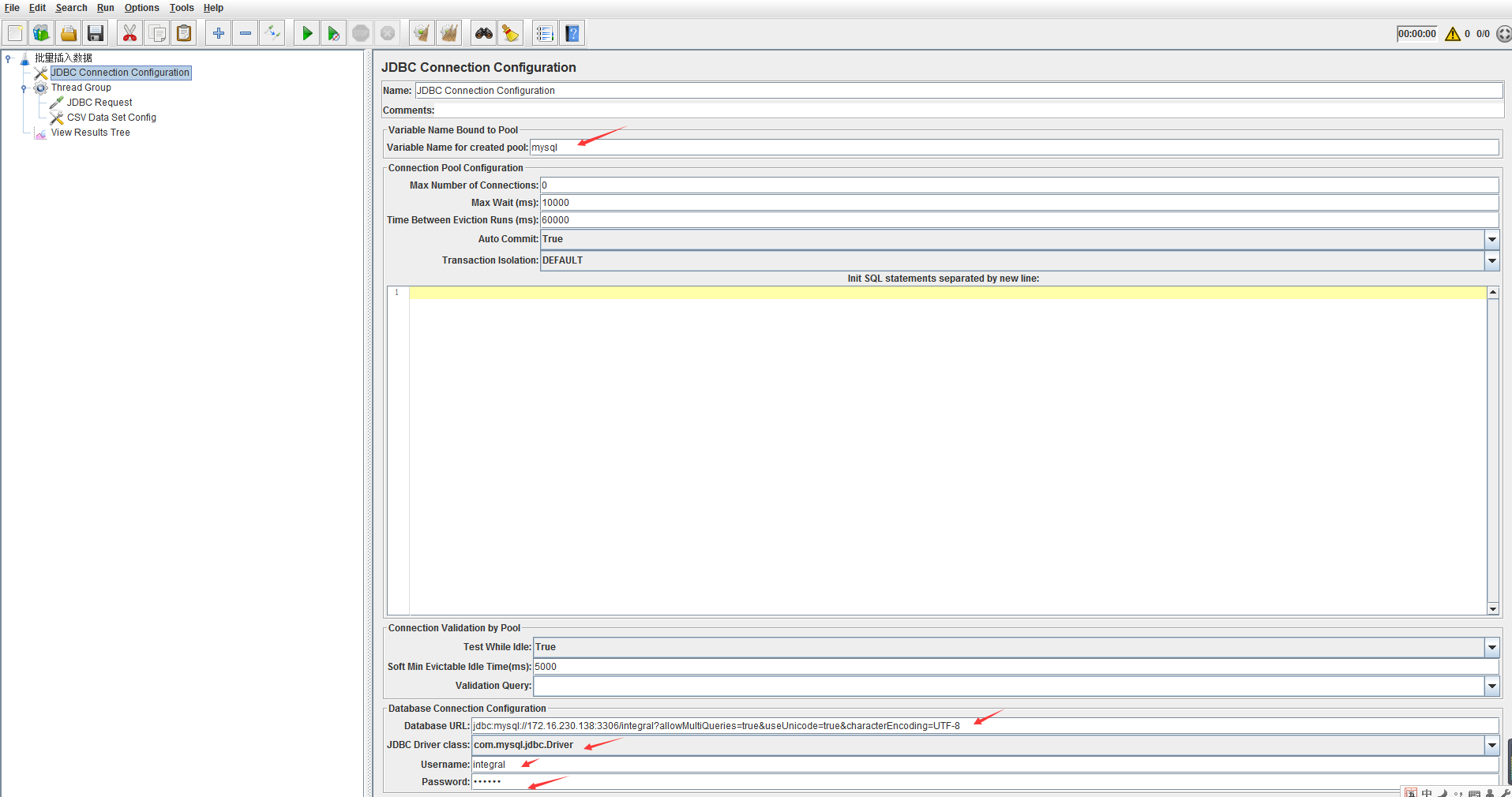Click the yellow warning triangle log icon
The image size is (1512, 797).
(1452, 34)
